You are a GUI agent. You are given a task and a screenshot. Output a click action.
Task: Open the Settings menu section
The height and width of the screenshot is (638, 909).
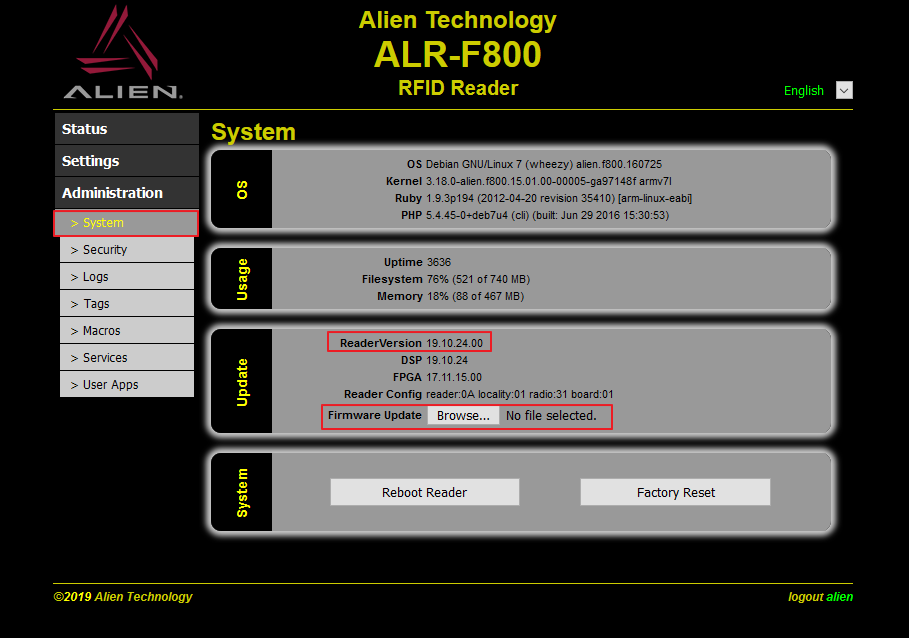(x=127, y=161)
